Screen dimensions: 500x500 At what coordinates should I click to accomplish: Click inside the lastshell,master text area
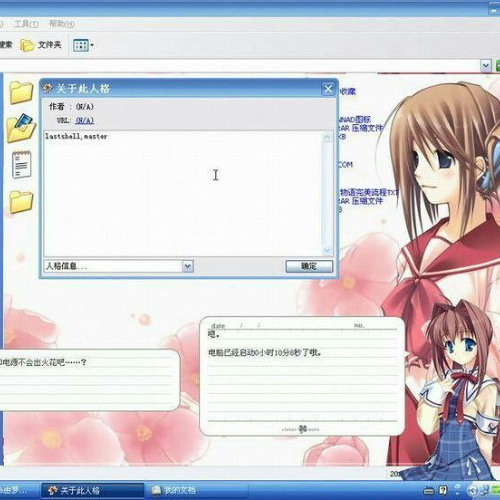(x=183, y=194)
